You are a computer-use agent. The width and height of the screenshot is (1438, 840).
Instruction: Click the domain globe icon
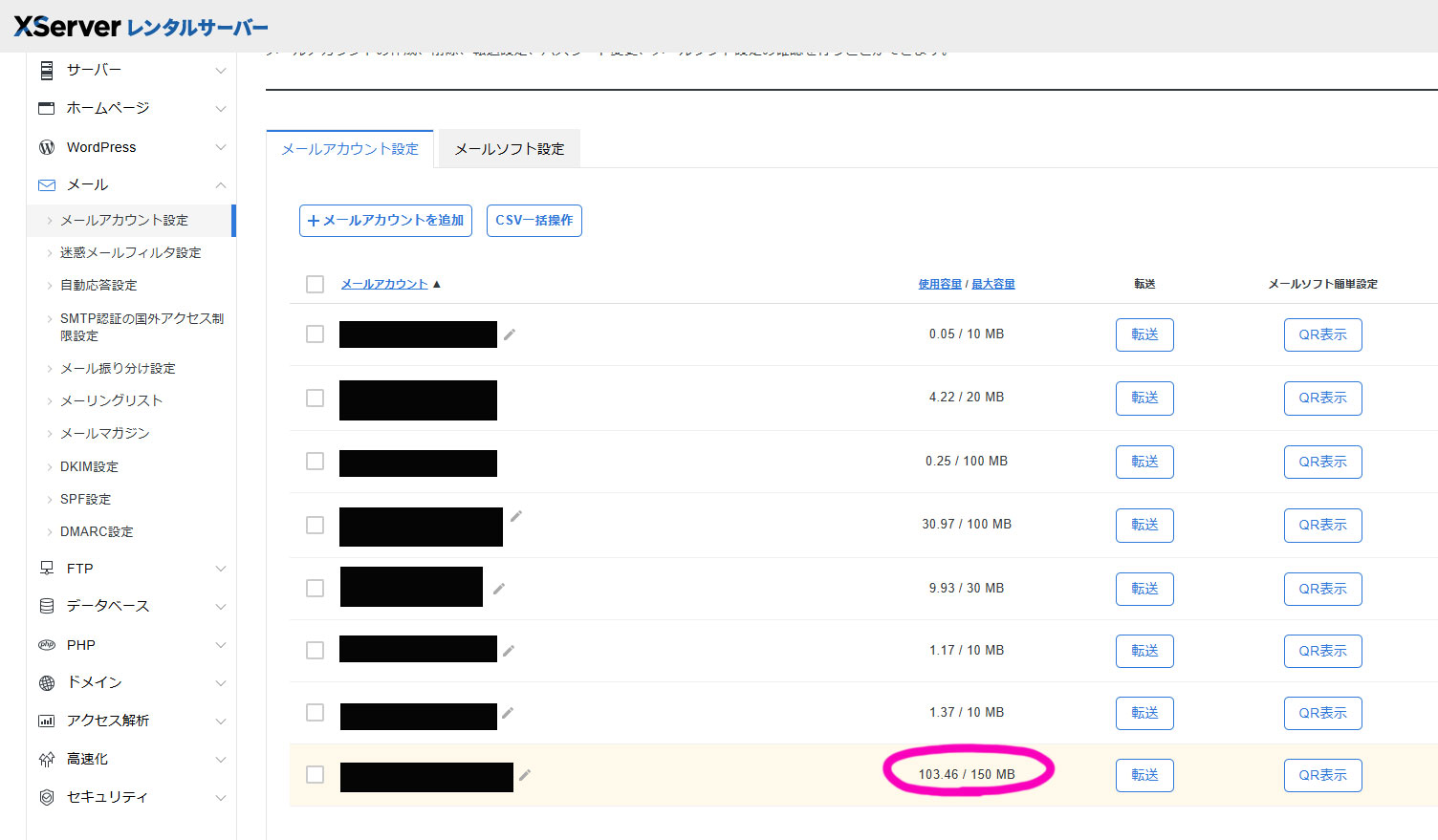click(x=46, y=682)
